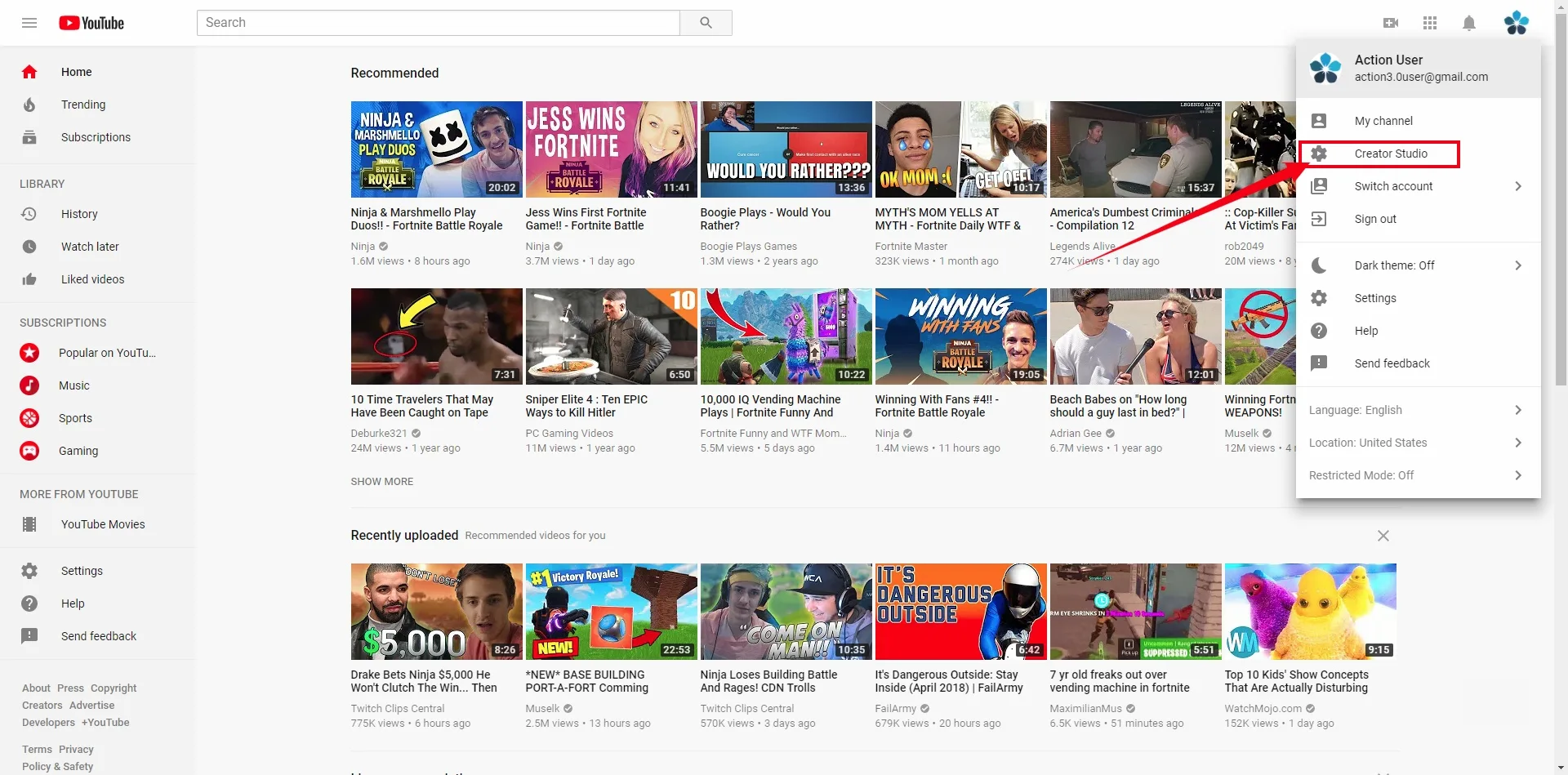
Task: Open Watch later list
Action: [98, 247]
